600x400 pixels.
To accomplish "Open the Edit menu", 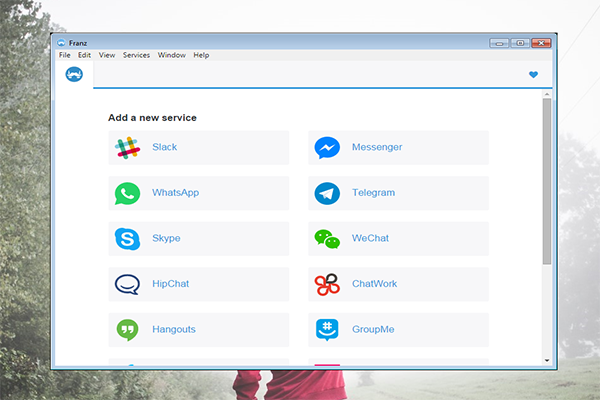I will tap(84, 55).
